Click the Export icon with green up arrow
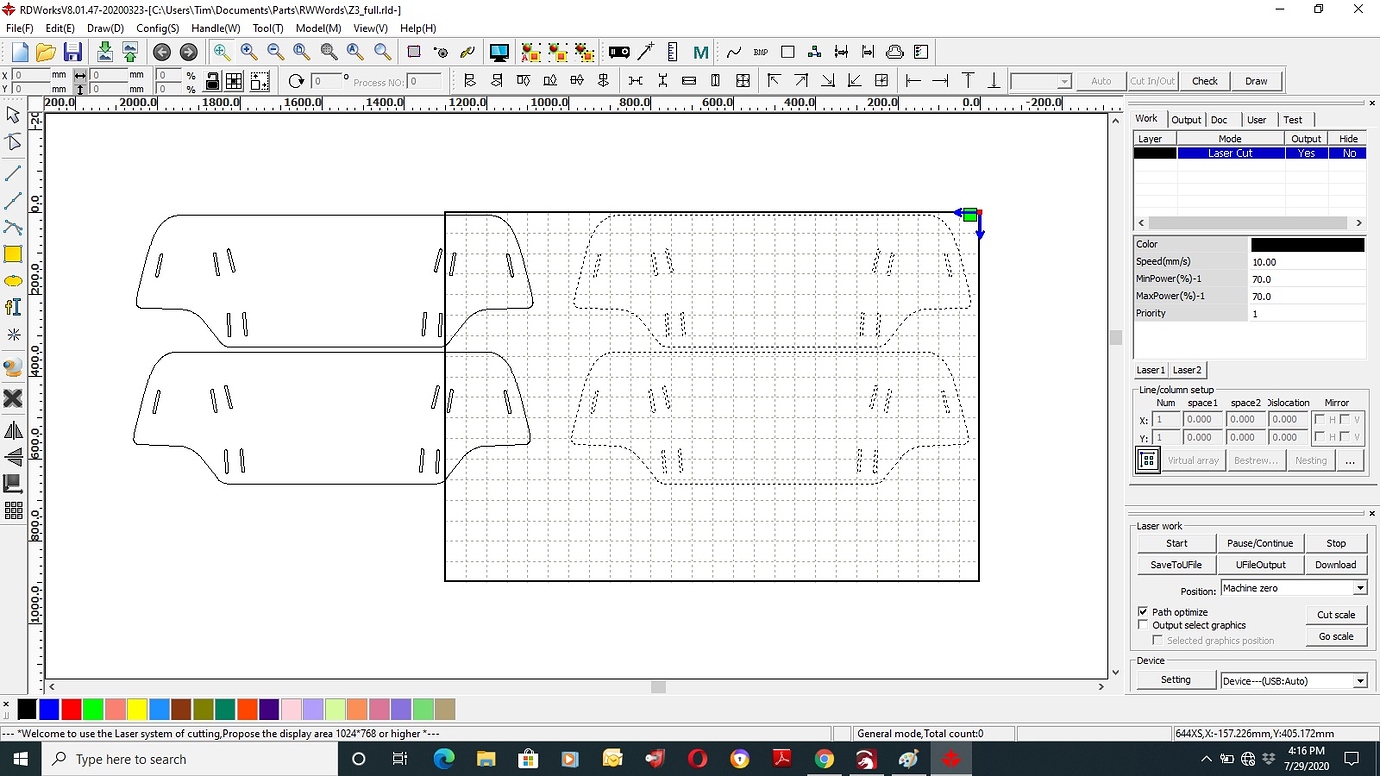The width and height of the screenshot is (1380, 776). [x=130, y=52]
